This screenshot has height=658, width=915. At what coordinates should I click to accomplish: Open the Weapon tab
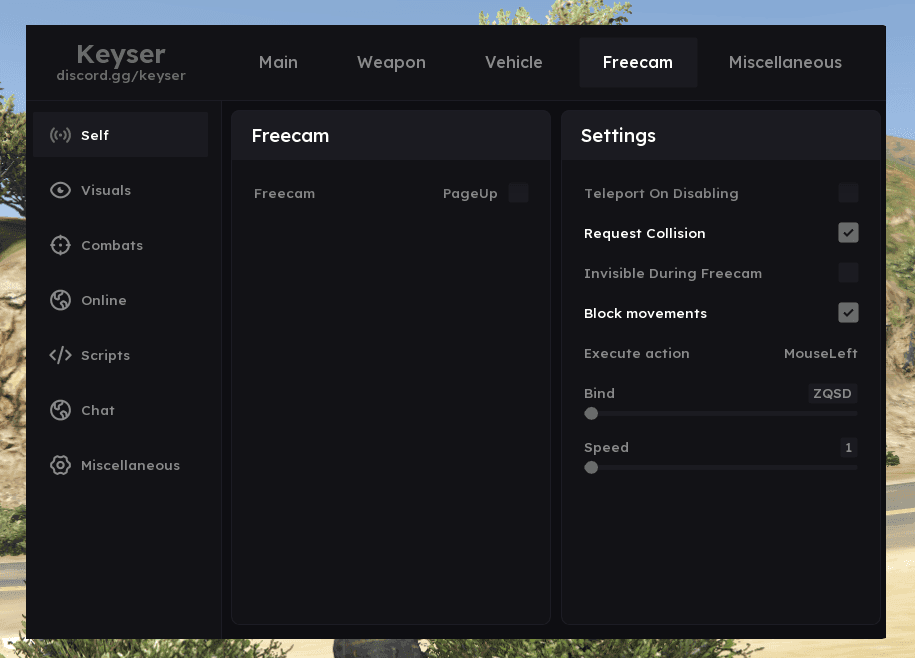pos(391,62)
